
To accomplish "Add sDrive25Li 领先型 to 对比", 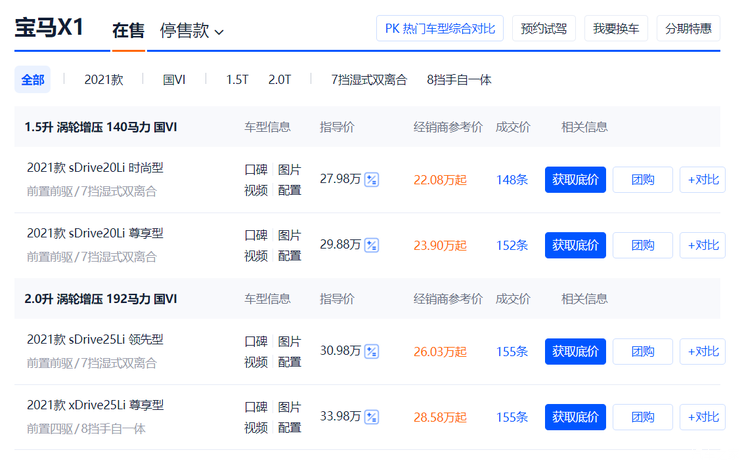I will [703, 352].
